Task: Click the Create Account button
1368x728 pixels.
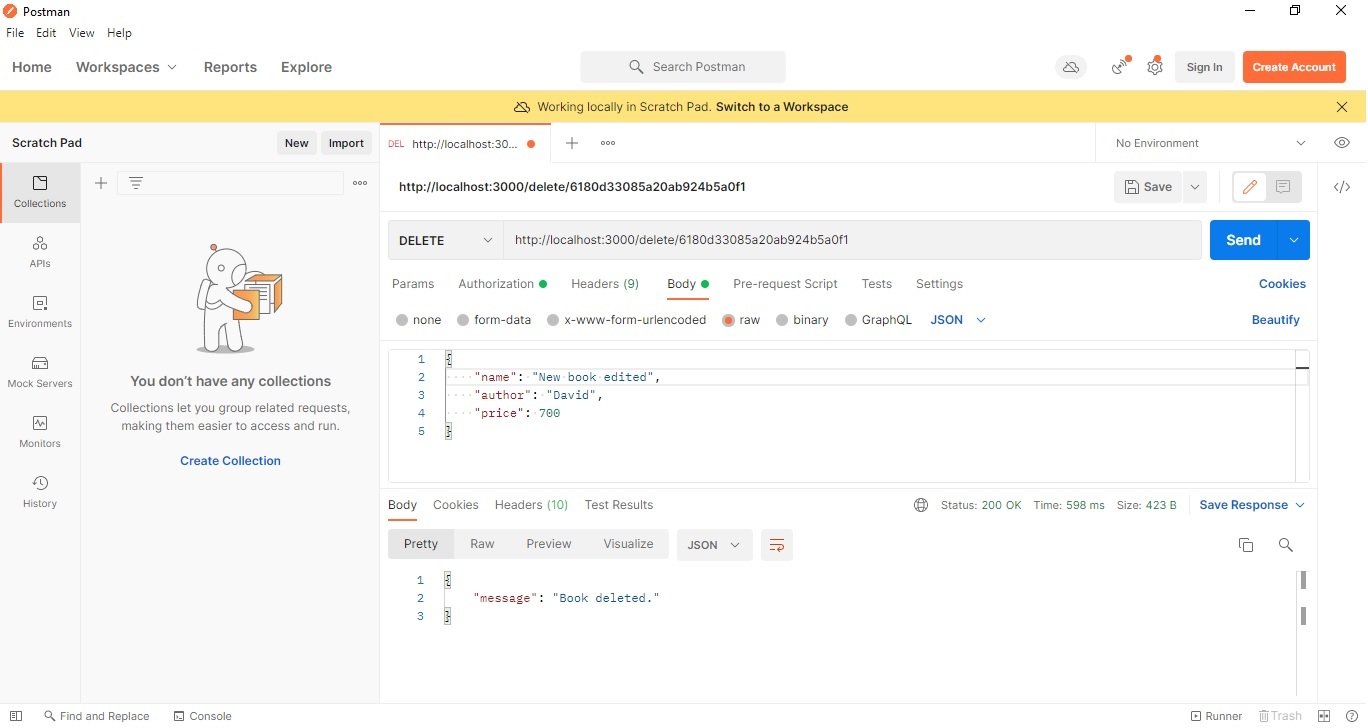Action: (1294, 67)
